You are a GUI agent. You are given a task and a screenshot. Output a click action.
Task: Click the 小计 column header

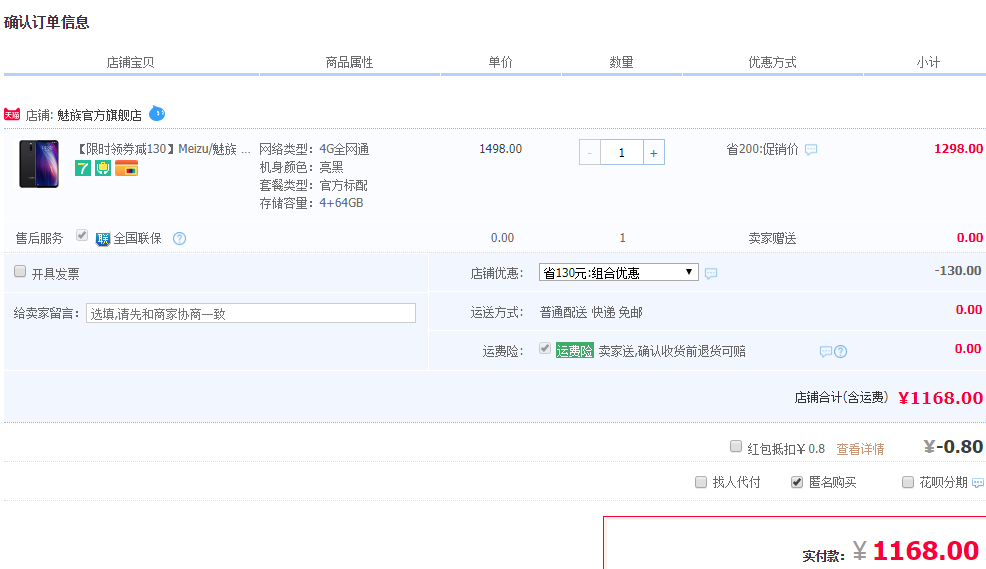[928, 62]
